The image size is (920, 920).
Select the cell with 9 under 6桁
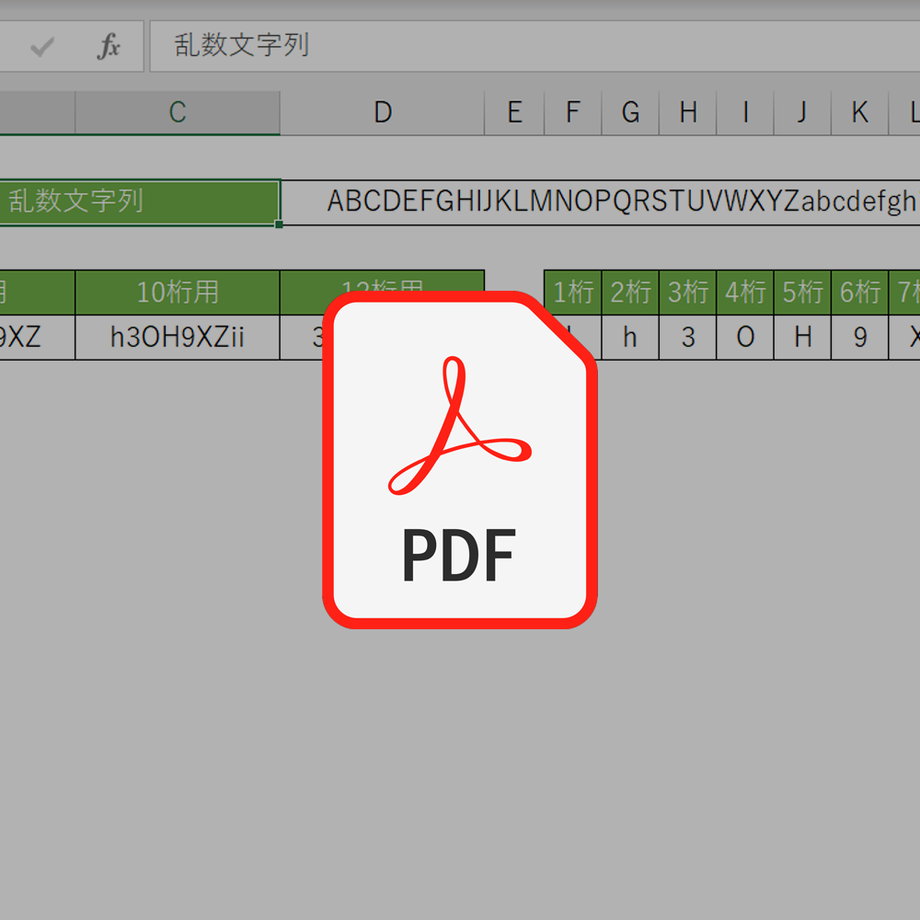[x=860, y=337]
